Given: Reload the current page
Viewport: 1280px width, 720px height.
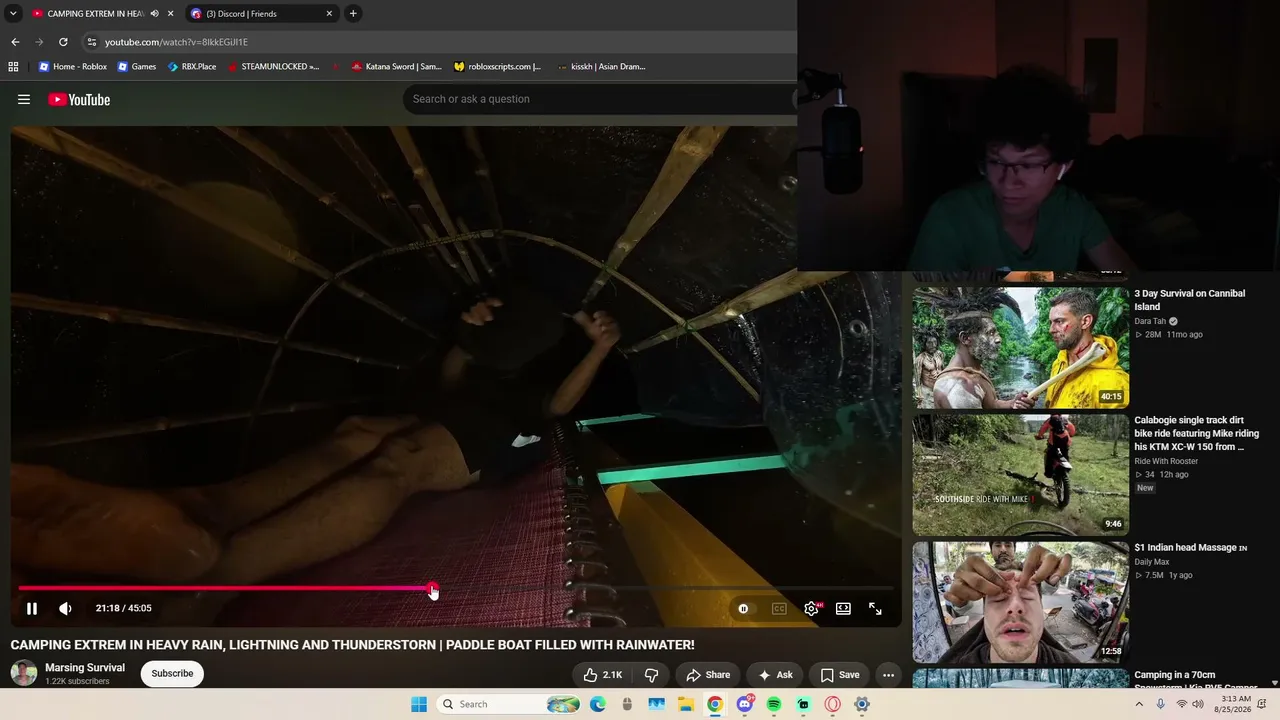Looking at the screenshot, I should click(x=63, y=42).
